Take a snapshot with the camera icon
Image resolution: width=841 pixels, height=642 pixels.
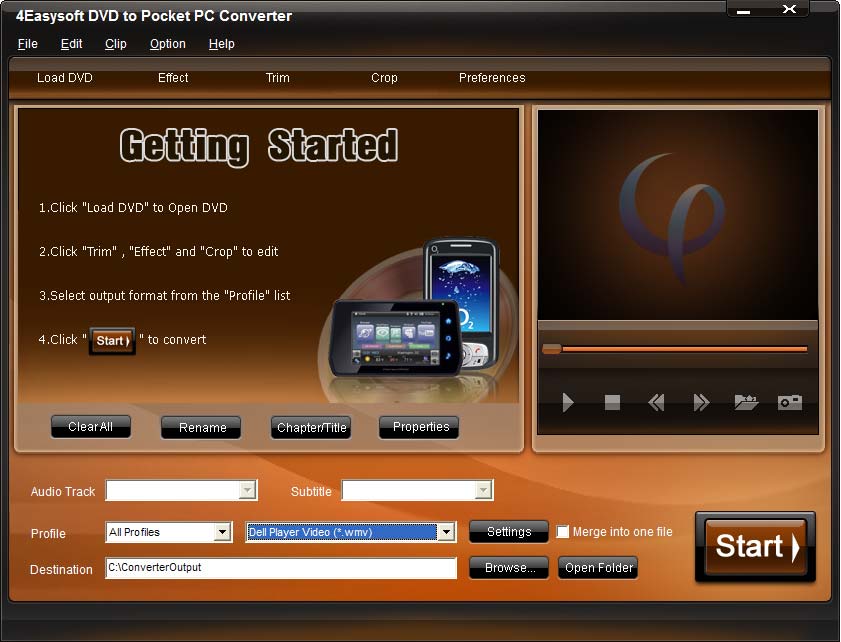point(790,402)
